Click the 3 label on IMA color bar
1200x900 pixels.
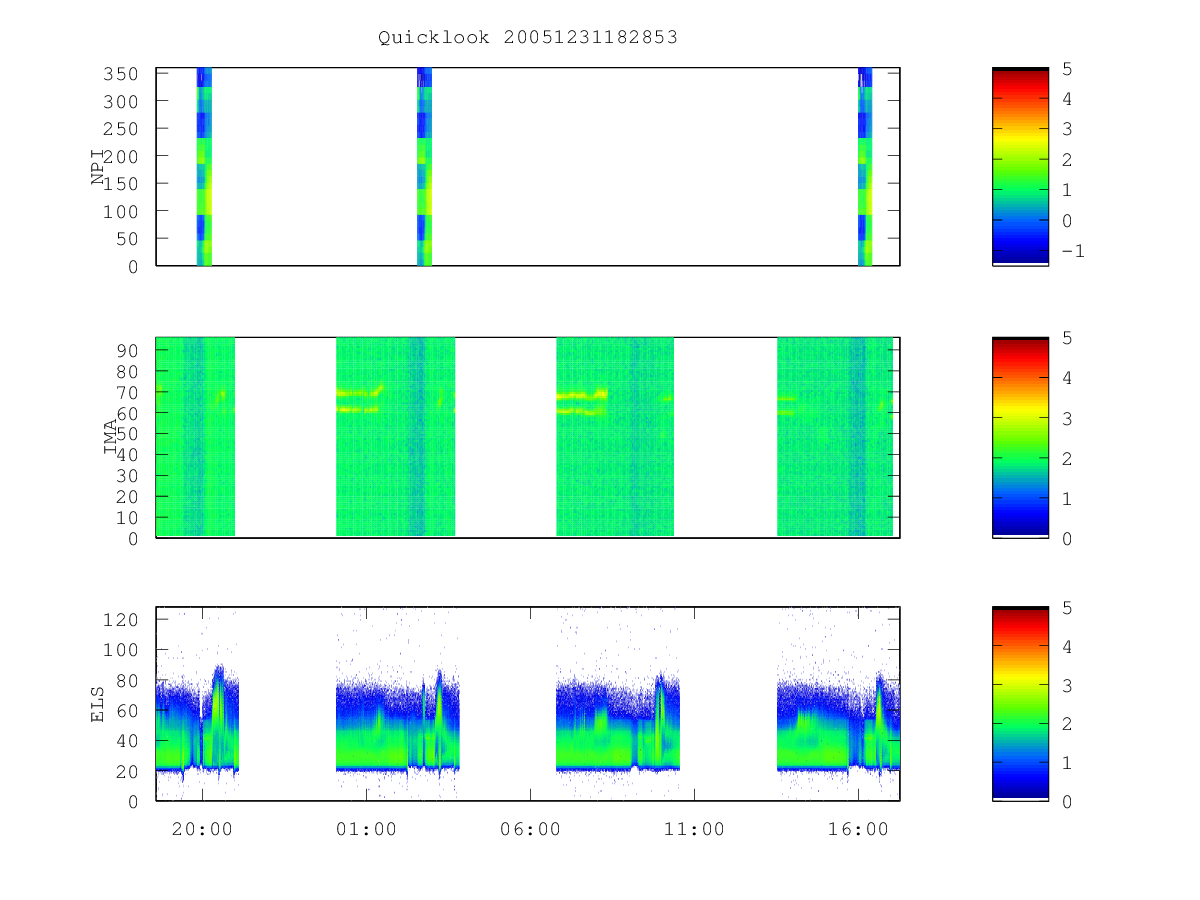(1067, 418)
